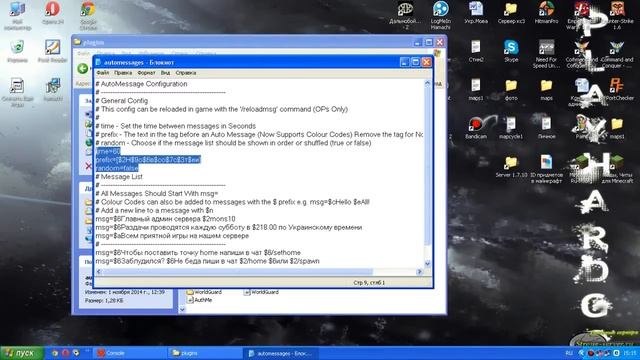Click the LogMeIn Hamachi desktop icon
The width and height of the screenshot is (640, 360).
click(x=440, y=16)
